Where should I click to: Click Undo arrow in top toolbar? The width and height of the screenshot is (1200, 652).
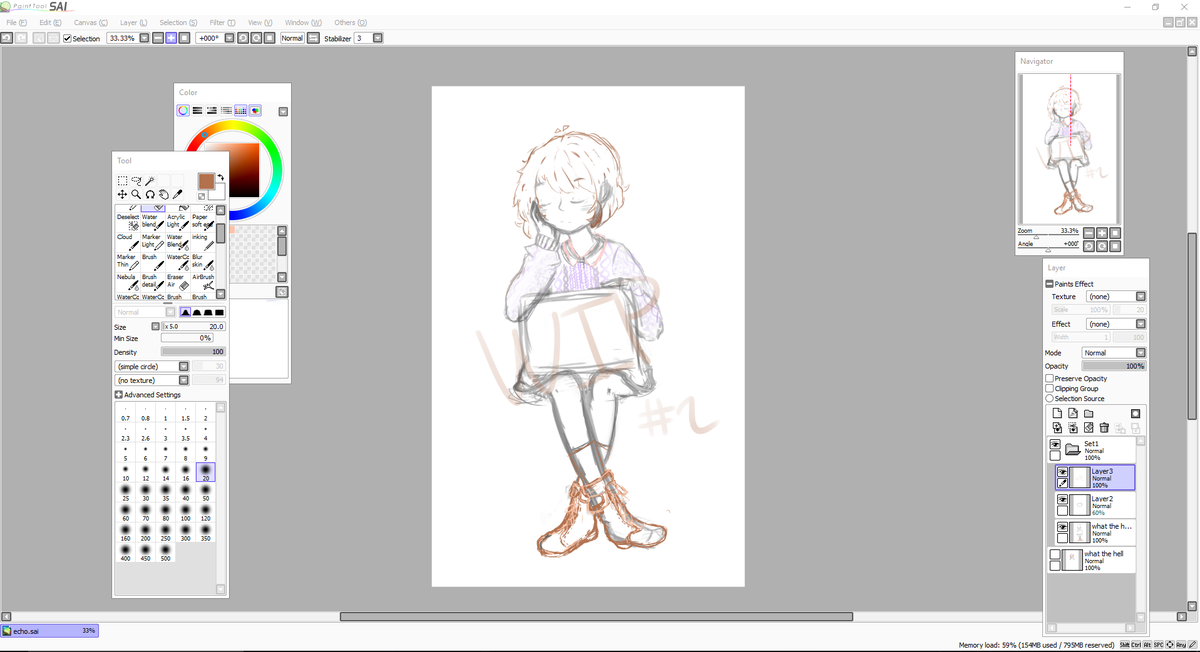pos(7,38)
